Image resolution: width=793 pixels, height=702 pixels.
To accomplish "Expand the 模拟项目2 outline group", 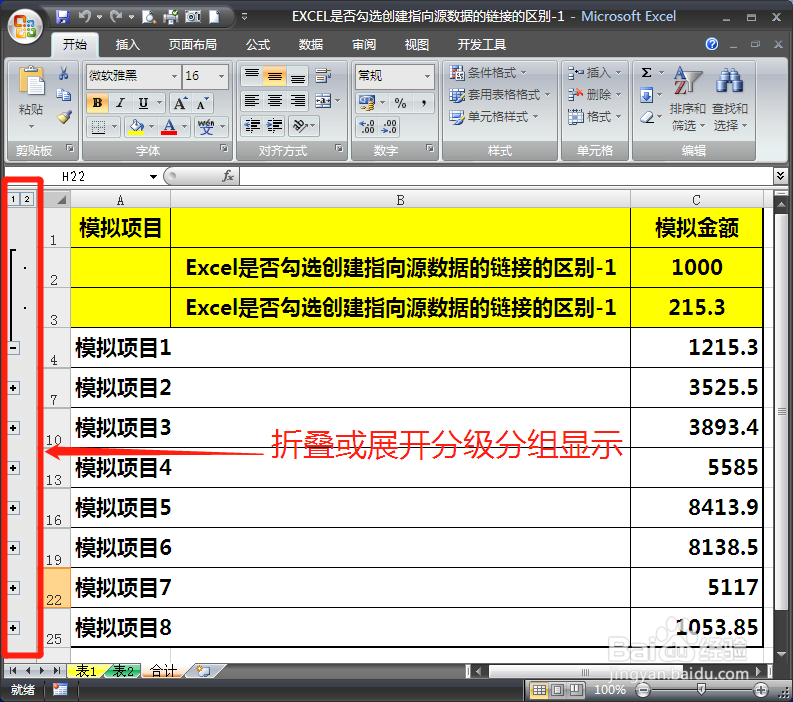I will coord(14,388).
